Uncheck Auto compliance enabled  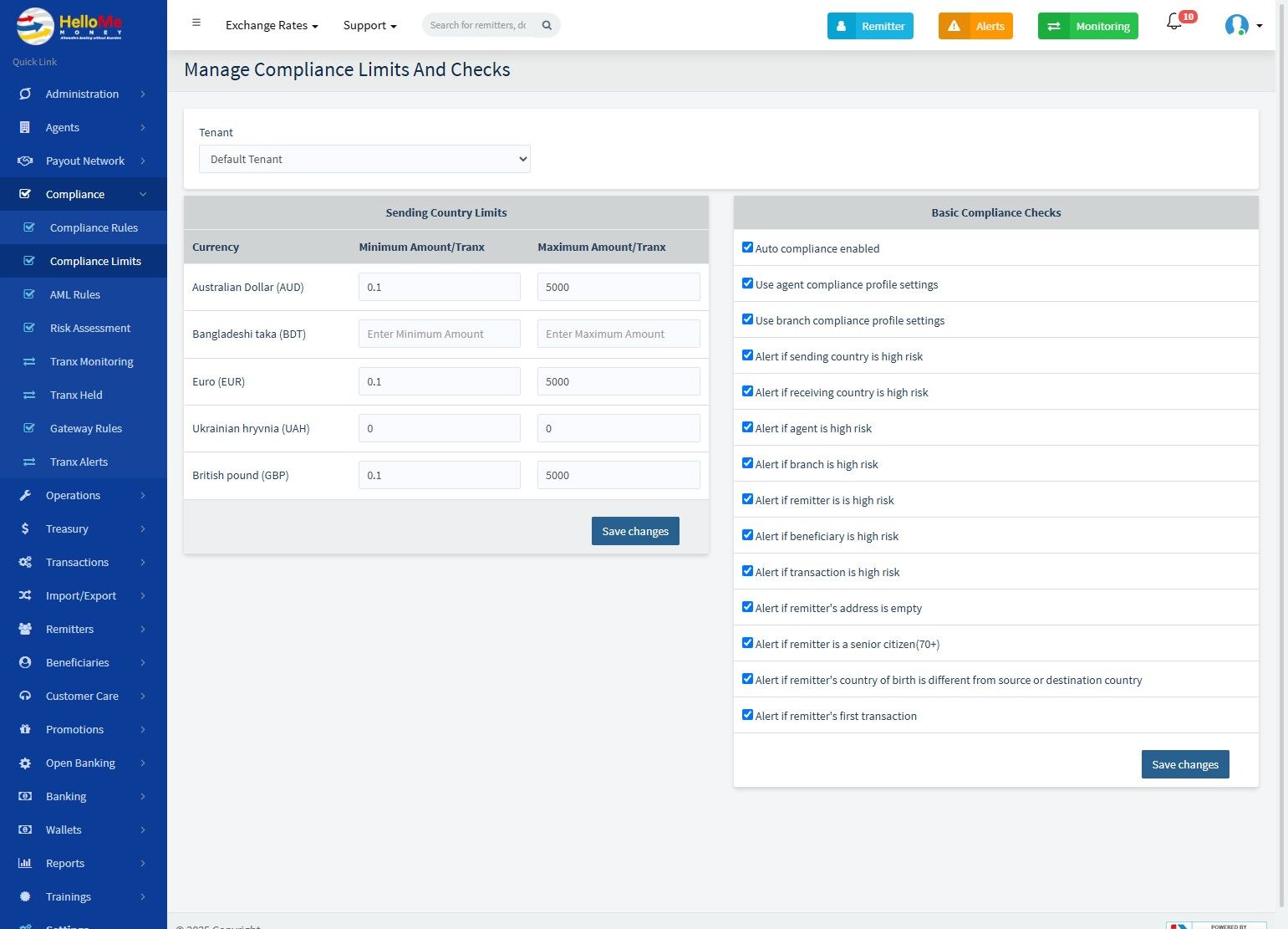pyautogui.click(x=747, y=248)
